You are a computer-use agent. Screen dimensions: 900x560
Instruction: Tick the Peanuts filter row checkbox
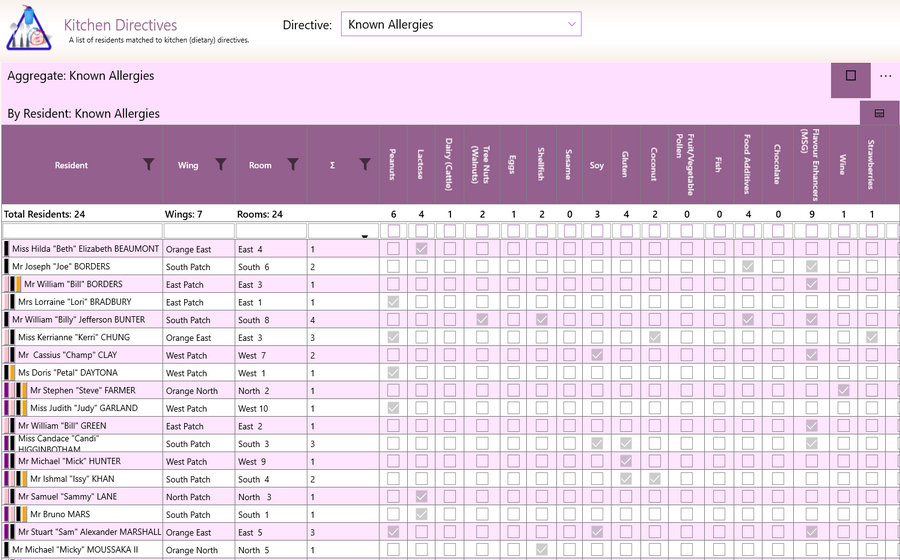[x=393, y=231]
